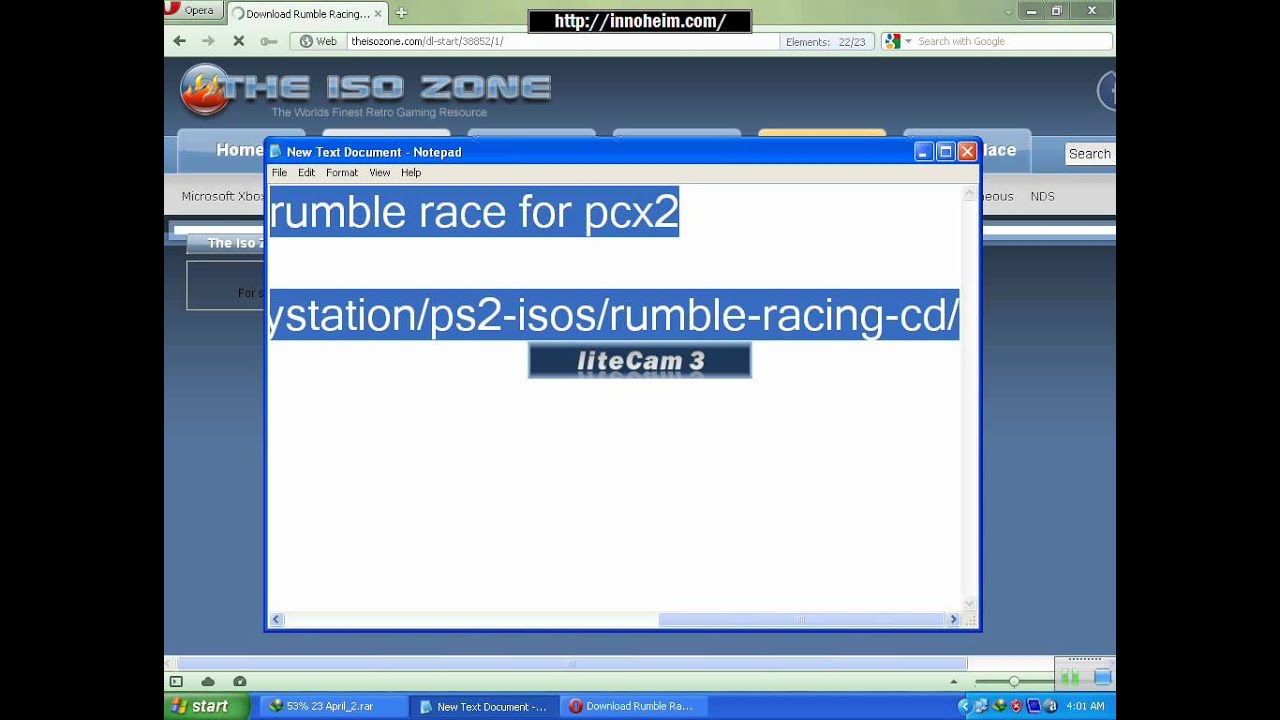Image resolution: width=1280 pixels, height=720 pixels.
Task: Click the 'rumble race for pcx2' text line
Action: [x=474, y=212]
